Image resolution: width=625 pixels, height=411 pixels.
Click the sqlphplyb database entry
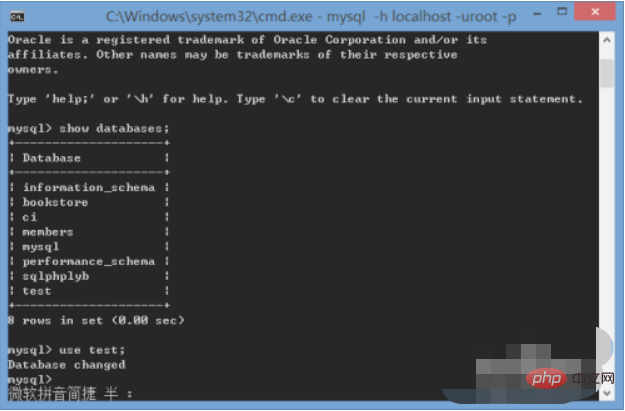point(56,276)
